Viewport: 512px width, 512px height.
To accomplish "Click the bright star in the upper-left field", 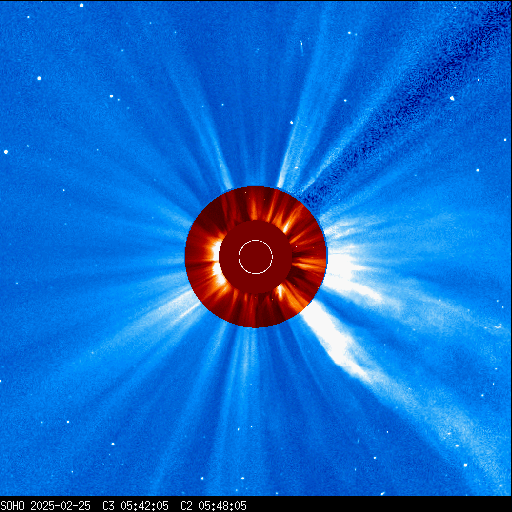I will (39, 78).
